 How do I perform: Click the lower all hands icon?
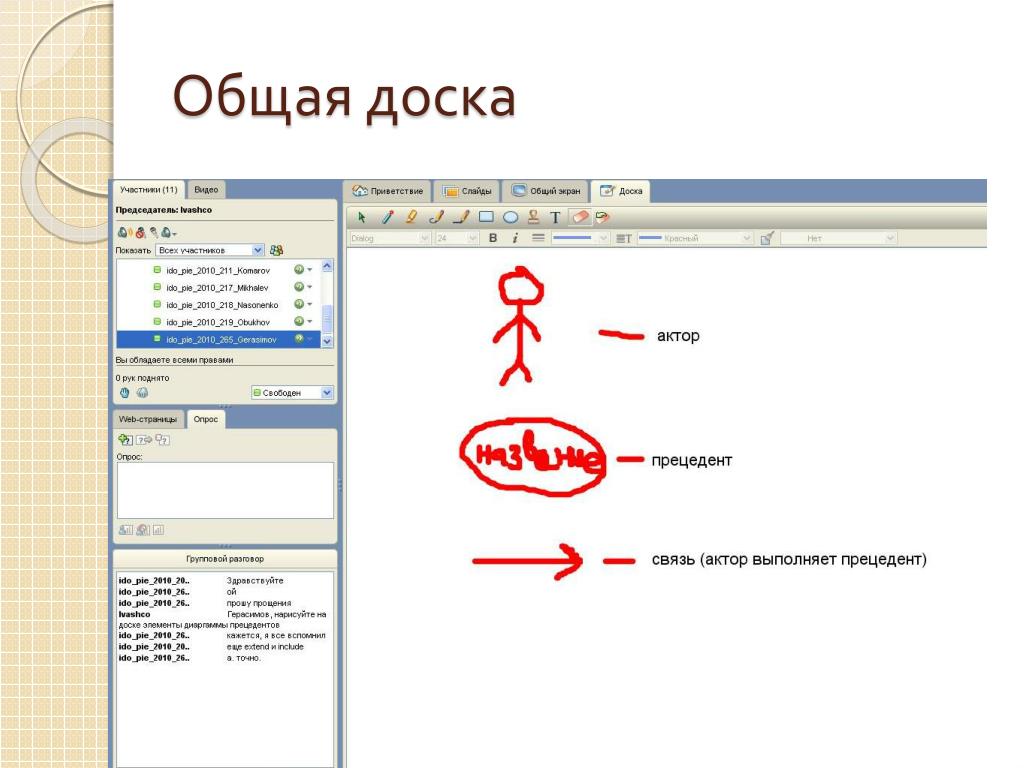click(x=142, y=392)
